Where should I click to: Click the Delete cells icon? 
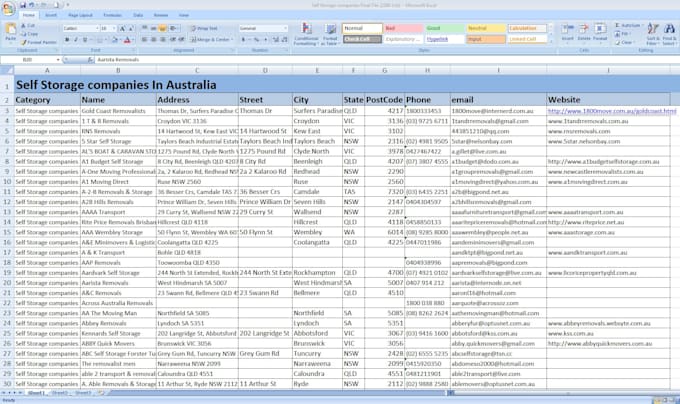(x=583, y=34)
